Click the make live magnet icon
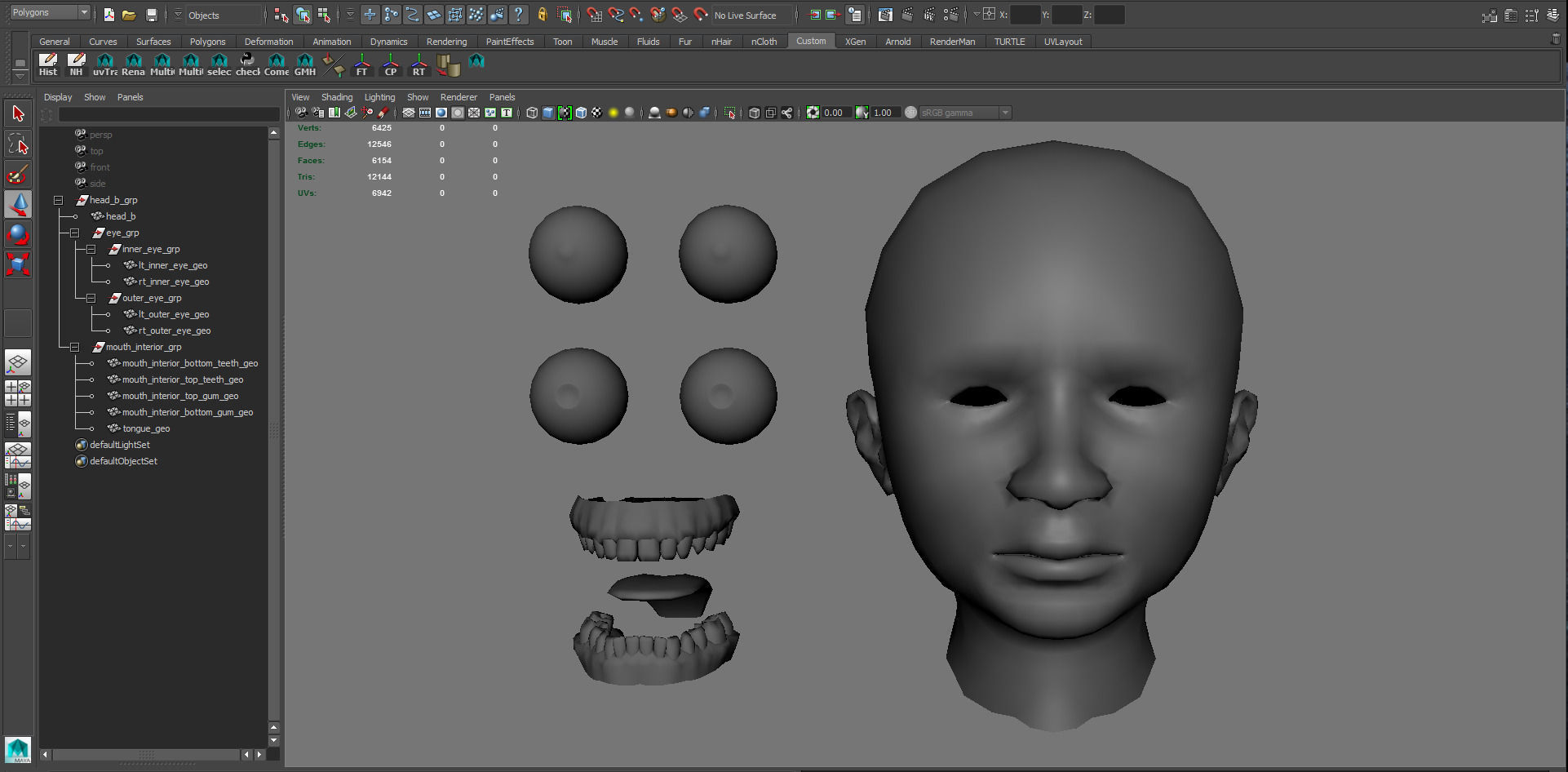The height and width of the screenshot is (772, 1568). tap(700, 15)
